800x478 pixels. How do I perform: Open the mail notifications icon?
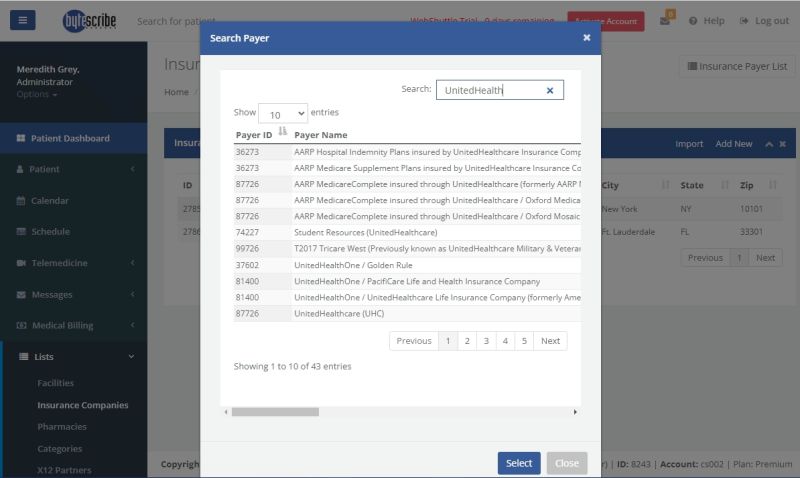pos(665,21)
